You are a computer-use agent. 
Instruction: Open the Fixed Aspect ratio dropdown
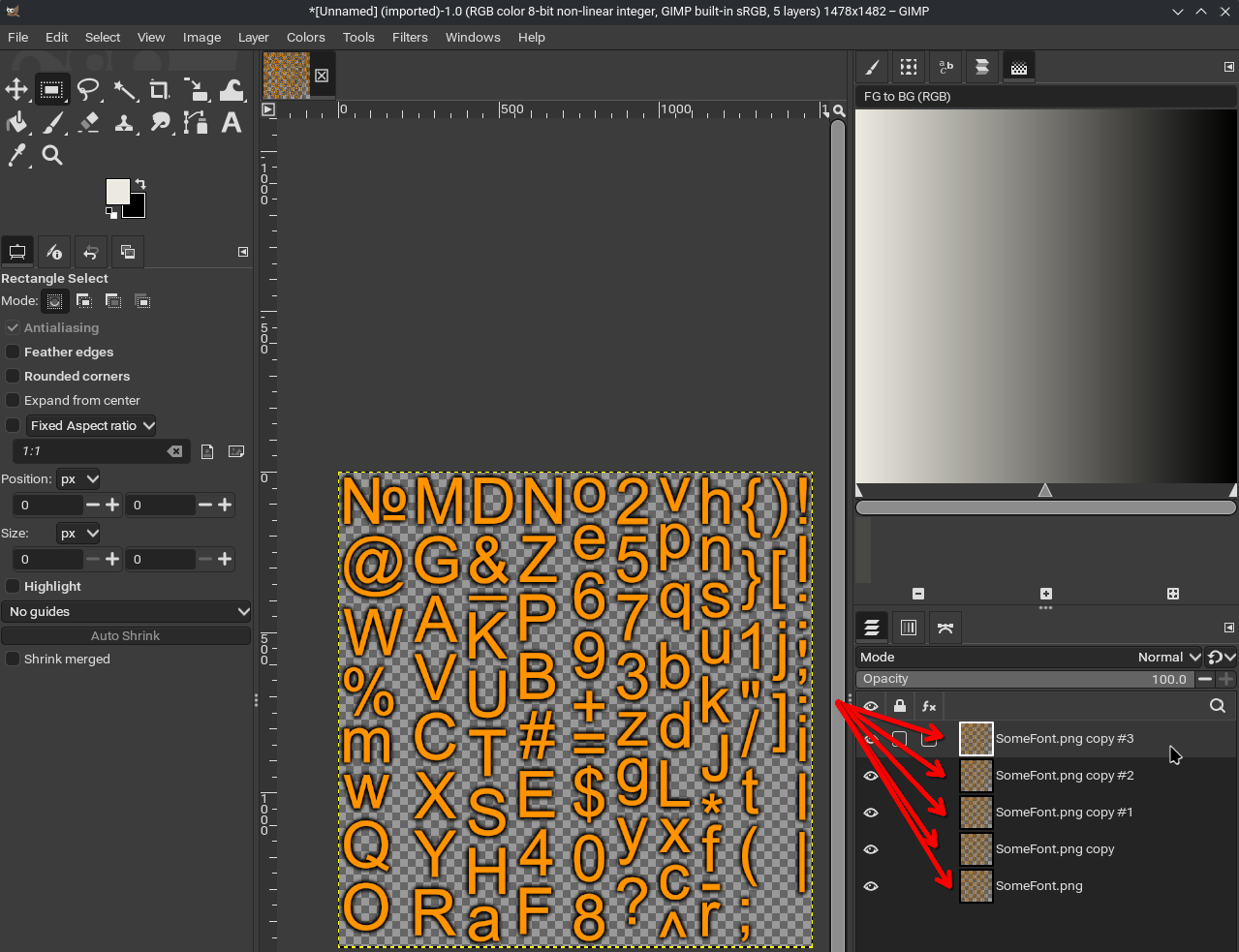tap(91, 425)
